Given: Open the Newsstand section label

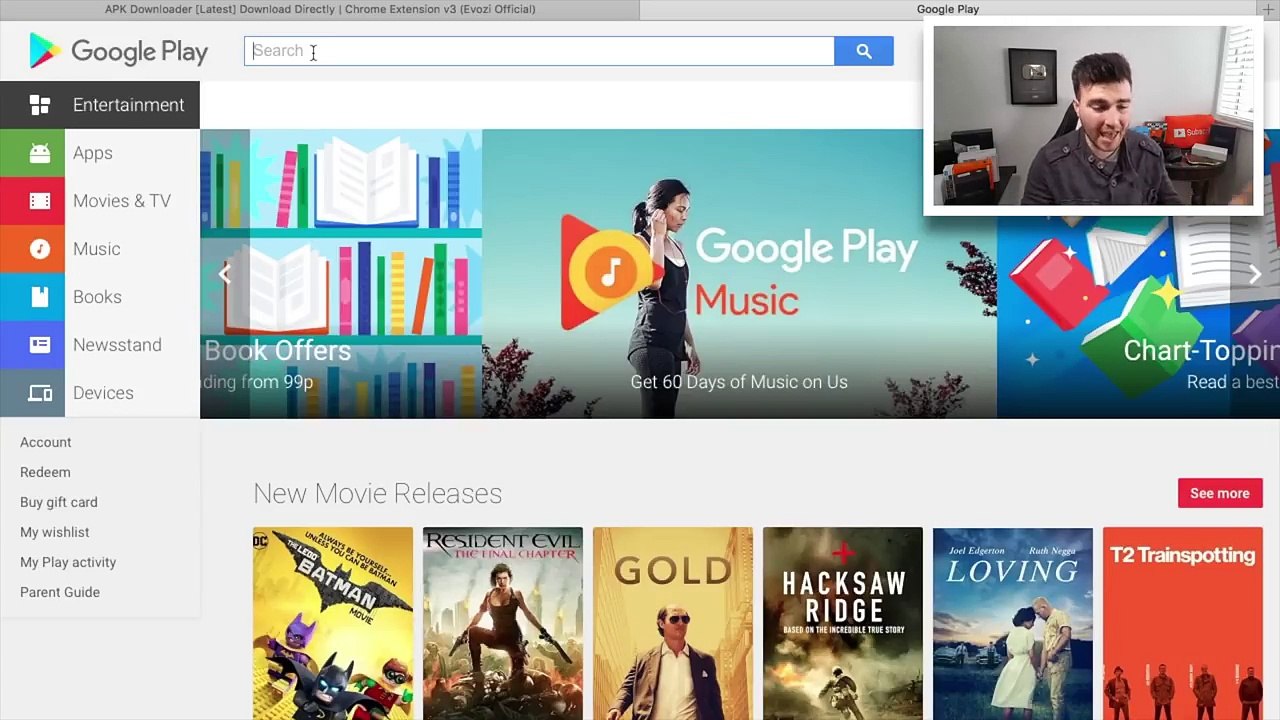Looking at the screenshot, I should [x=117, y=345].
